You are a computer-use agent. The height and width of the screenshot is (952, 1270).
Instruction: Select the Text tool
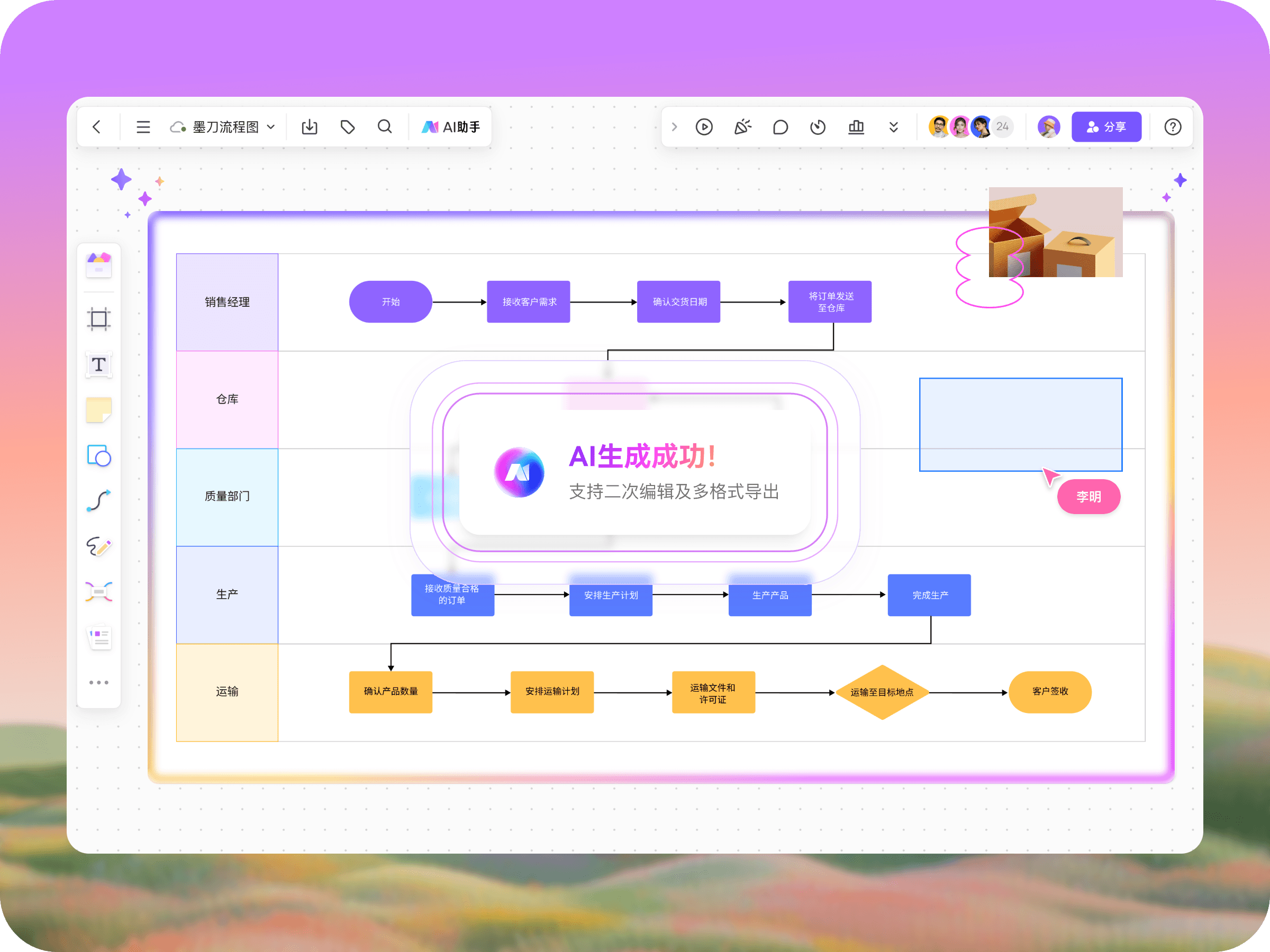(x=99, y=364)
